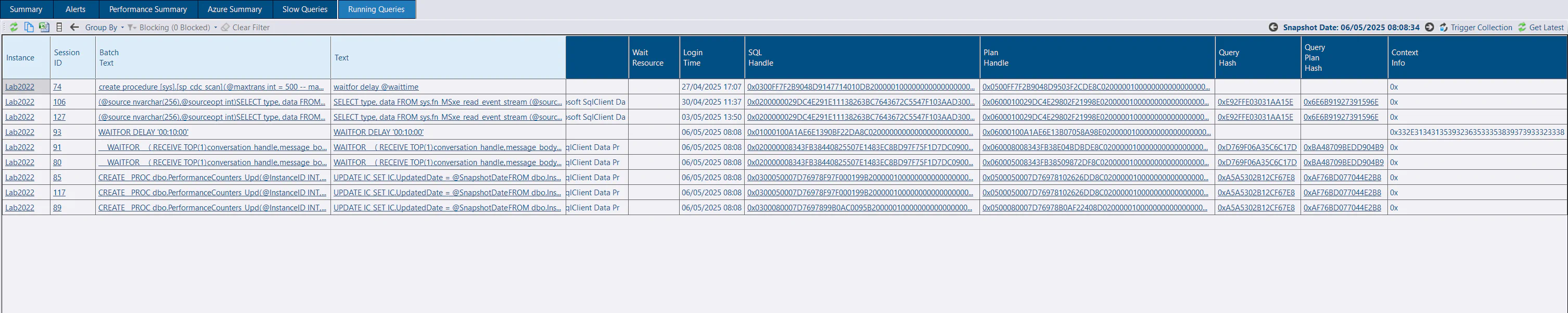
Task: Select the Azure Summary tab
Action: tap(234, 9)
